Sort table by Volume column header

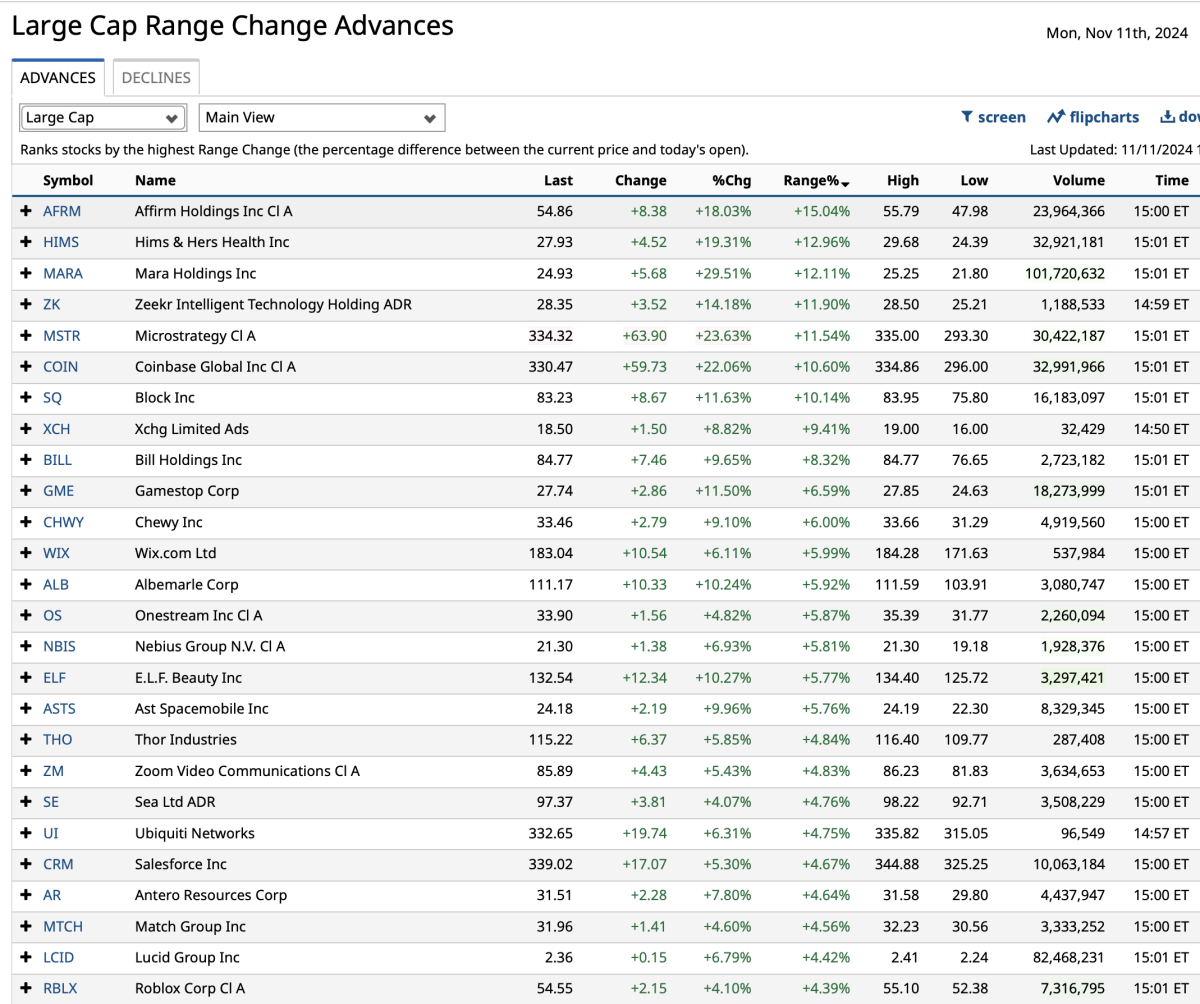coord(1078,181)
